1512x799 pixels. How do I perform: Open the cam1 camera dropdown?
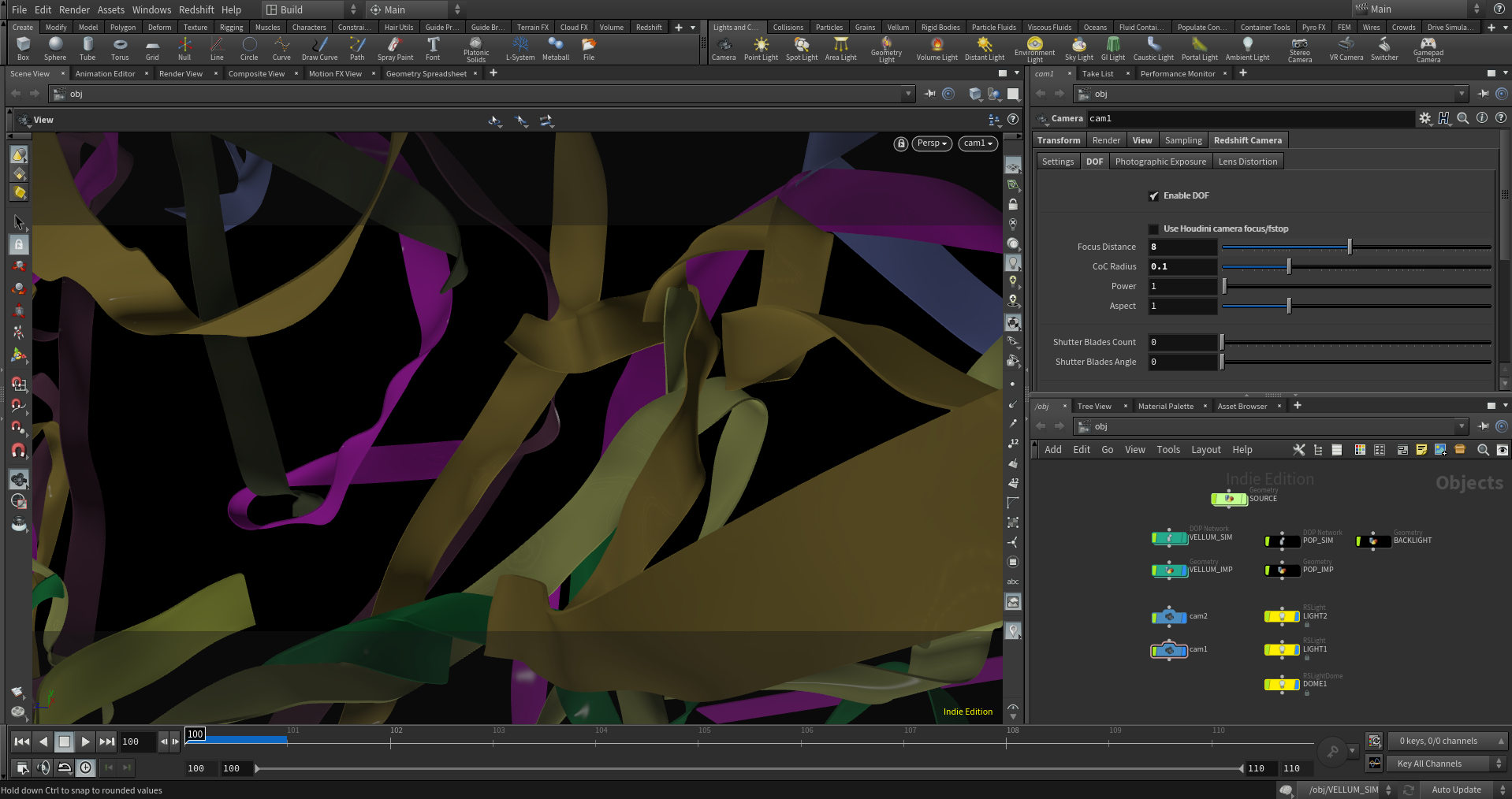978,143
